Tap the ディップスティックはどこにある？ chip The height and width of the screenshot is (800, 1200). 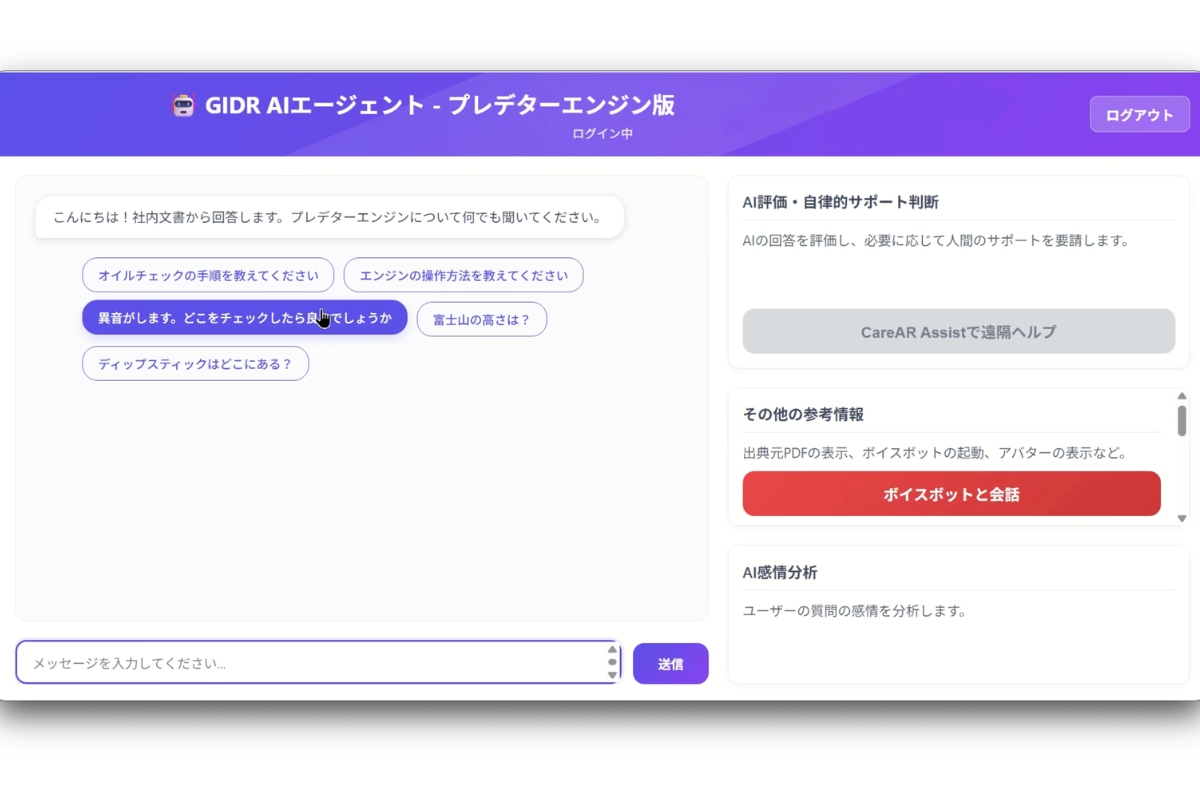click(x=195, y=364)
